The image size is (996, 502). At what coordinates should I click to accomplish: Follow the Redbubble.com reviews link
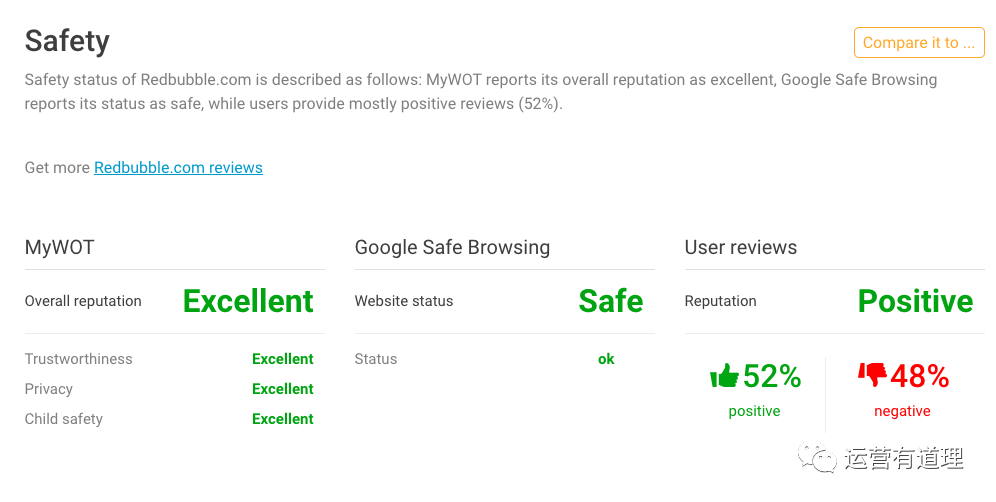pyautogui.click(x=178, y=168)
